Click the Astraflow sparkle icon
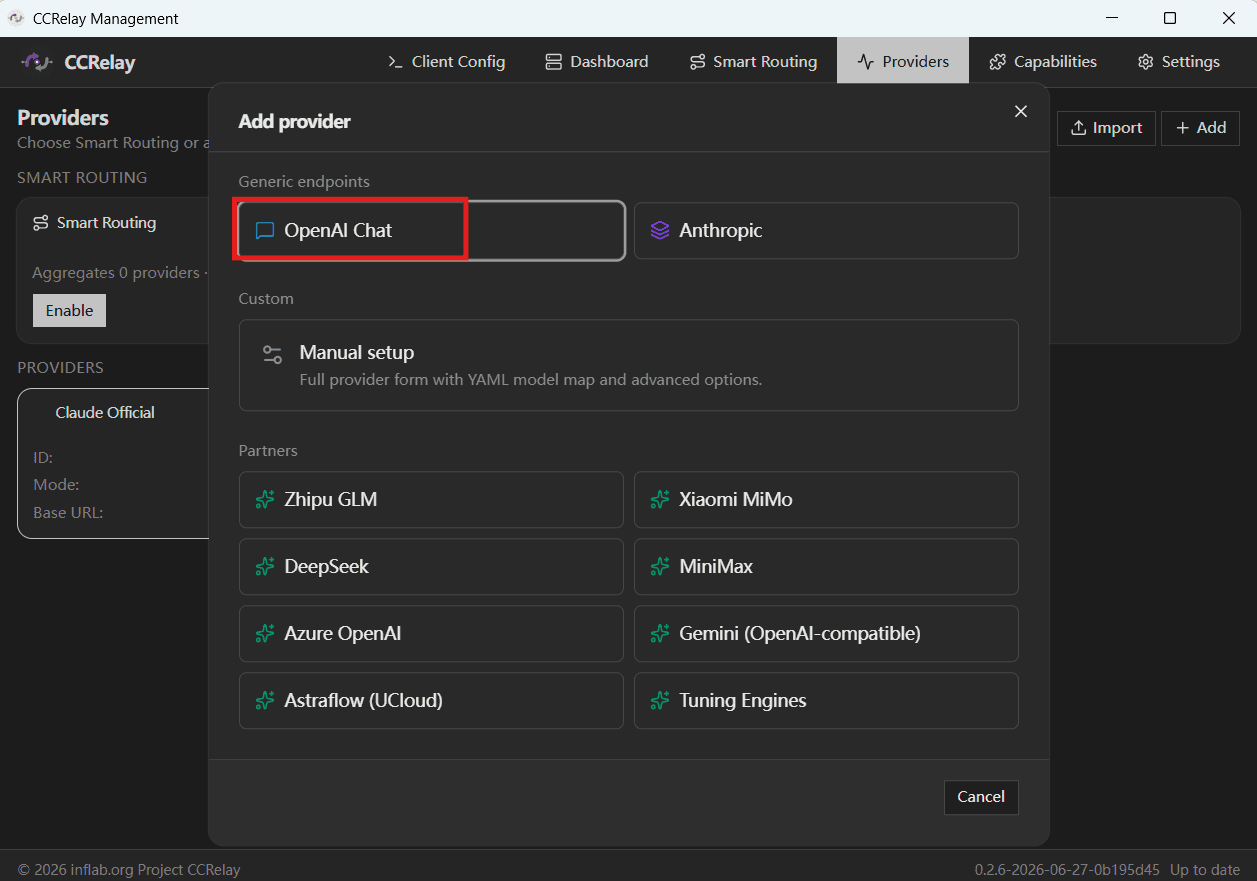Image resolution: width=1257 pixels, height=881 pixels. 265,701
